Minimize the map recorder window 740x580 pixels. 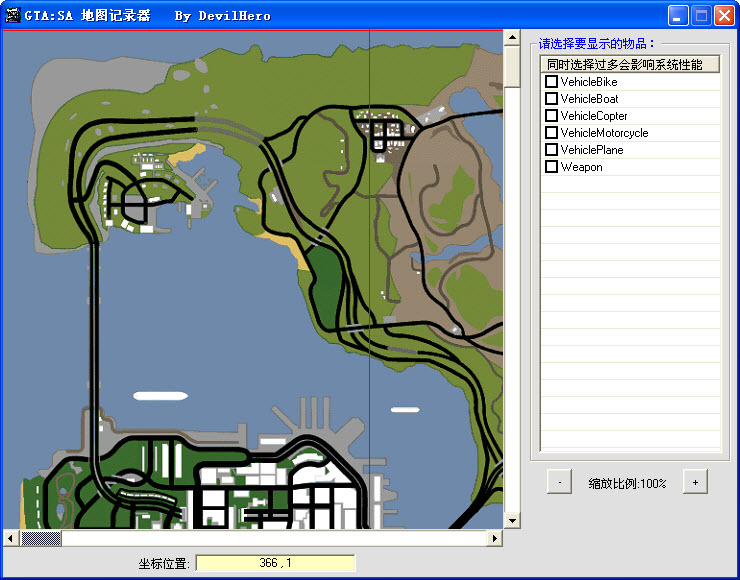[x=679, y=16]
